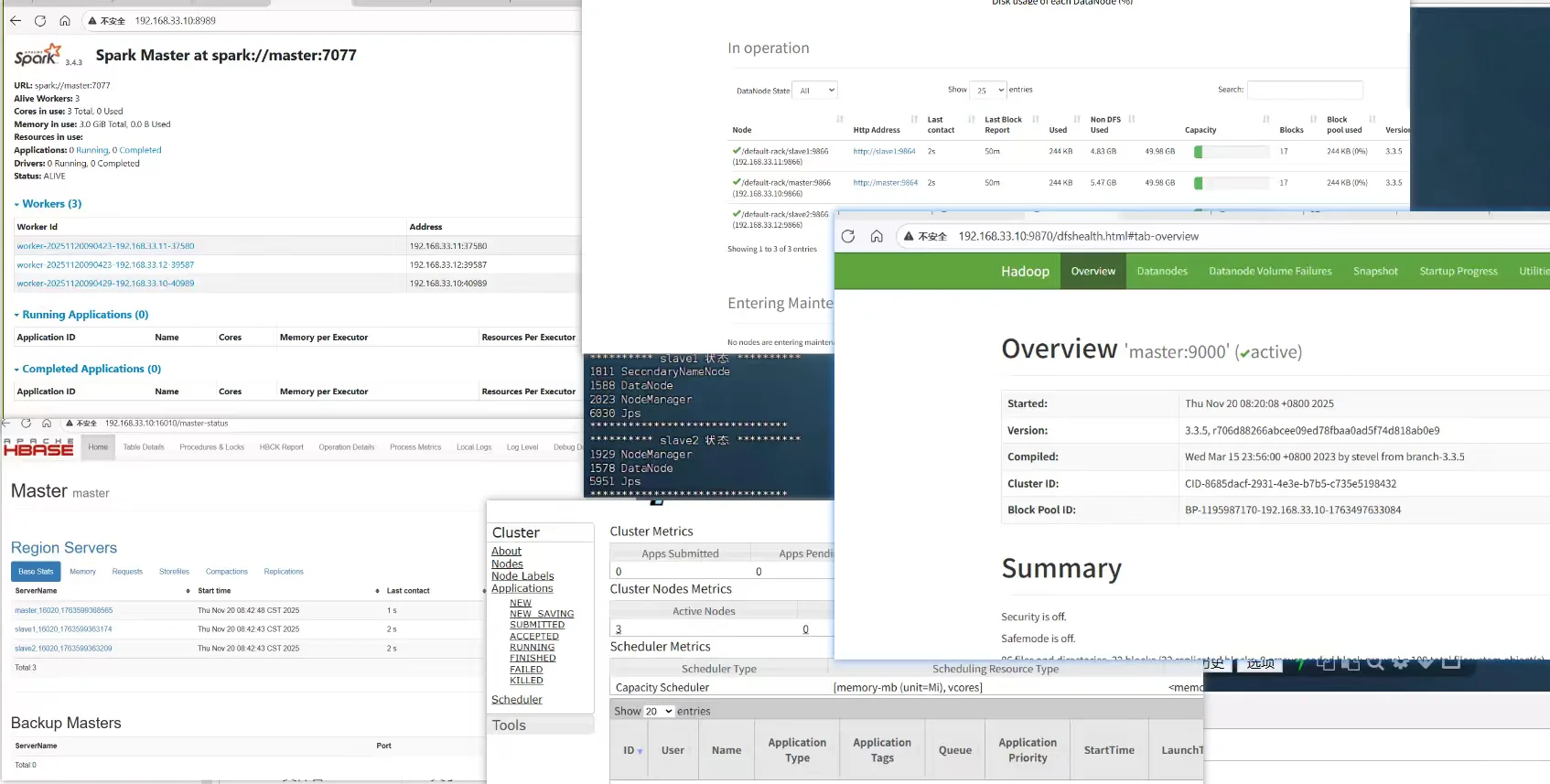Sort HBase region servers by ServerName

coord(188,591)
